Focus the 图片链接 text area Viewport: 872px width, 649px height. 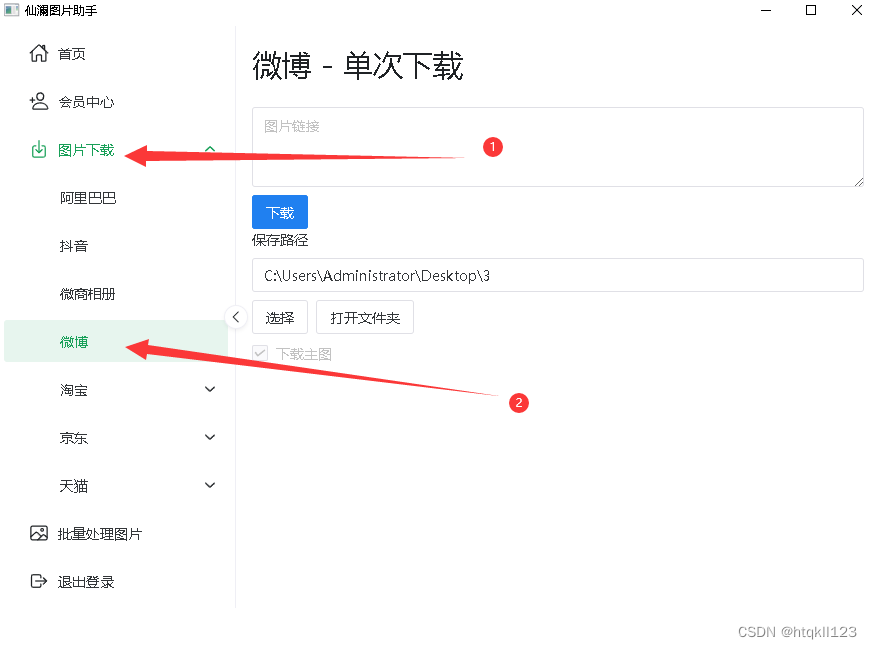(558, 147)
